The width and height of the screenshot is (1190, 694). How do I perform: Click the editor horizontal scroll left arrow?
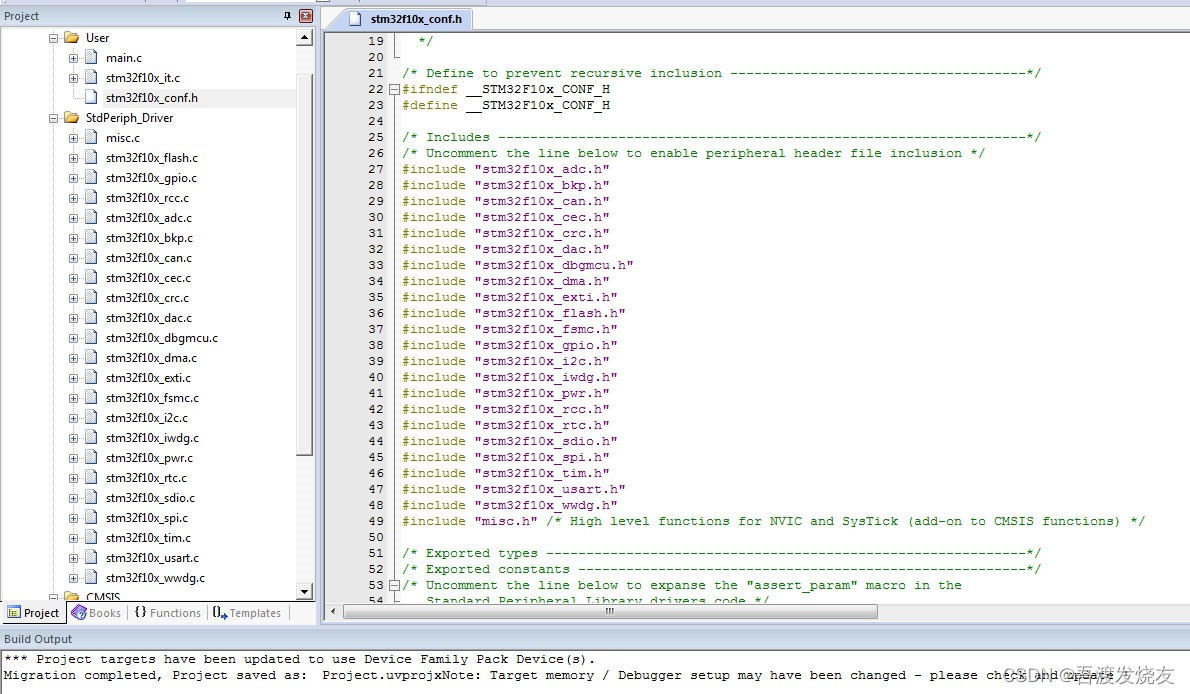coord(332,611)
